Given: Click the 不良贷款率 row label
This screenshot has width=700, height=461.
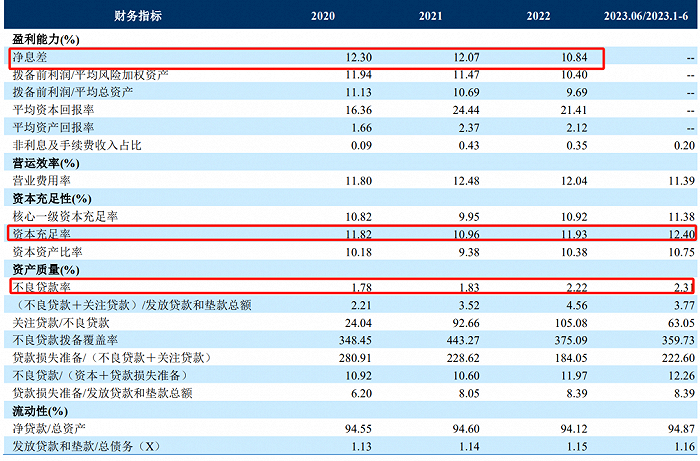Looking at the screenshot, I should pos(42,287).
